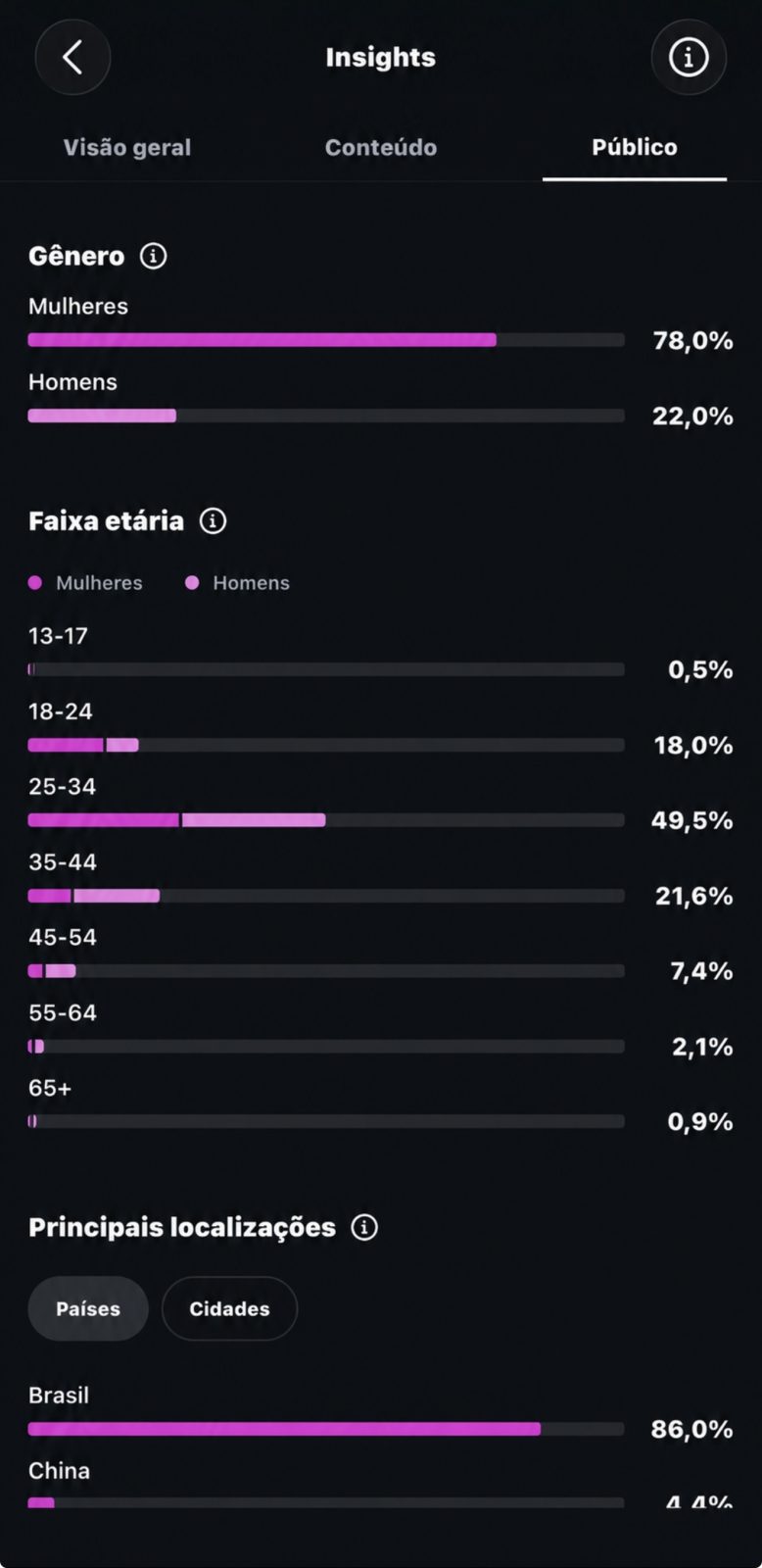The width and height of the screenshot is (762, 1568).
Task: Open the Insights info icon at top right
Action: pyautogui.click(x=689, y=58)
